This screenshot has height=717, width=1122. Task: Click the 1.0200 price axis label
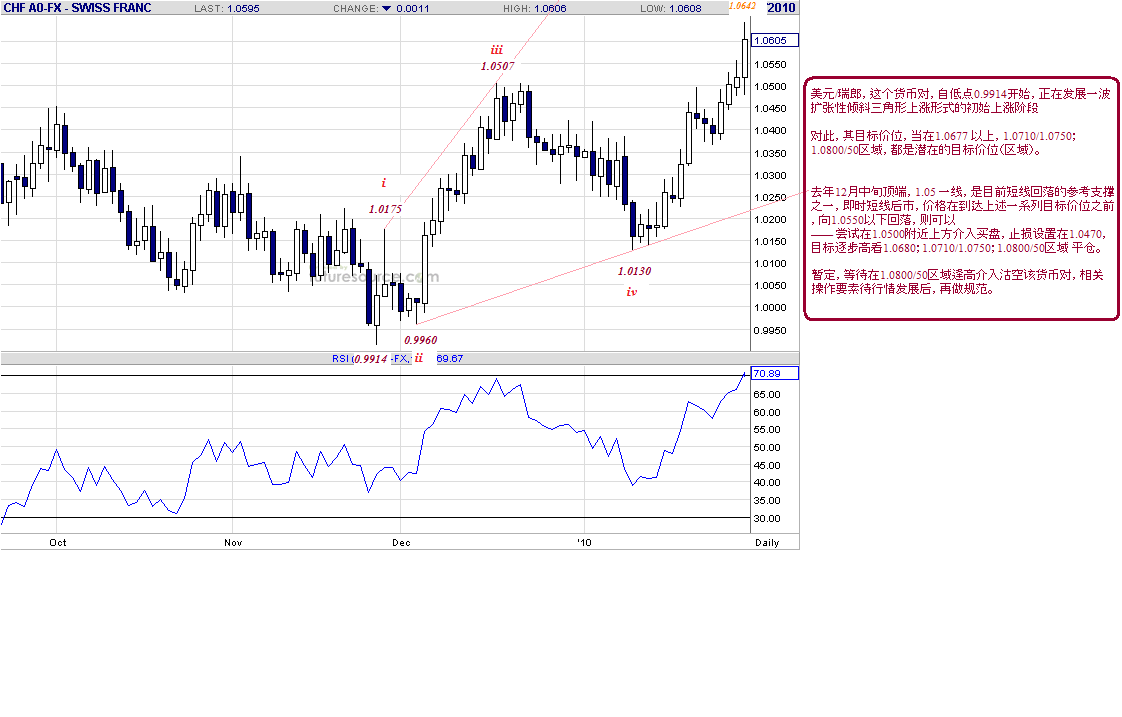(x=770, y=220)
